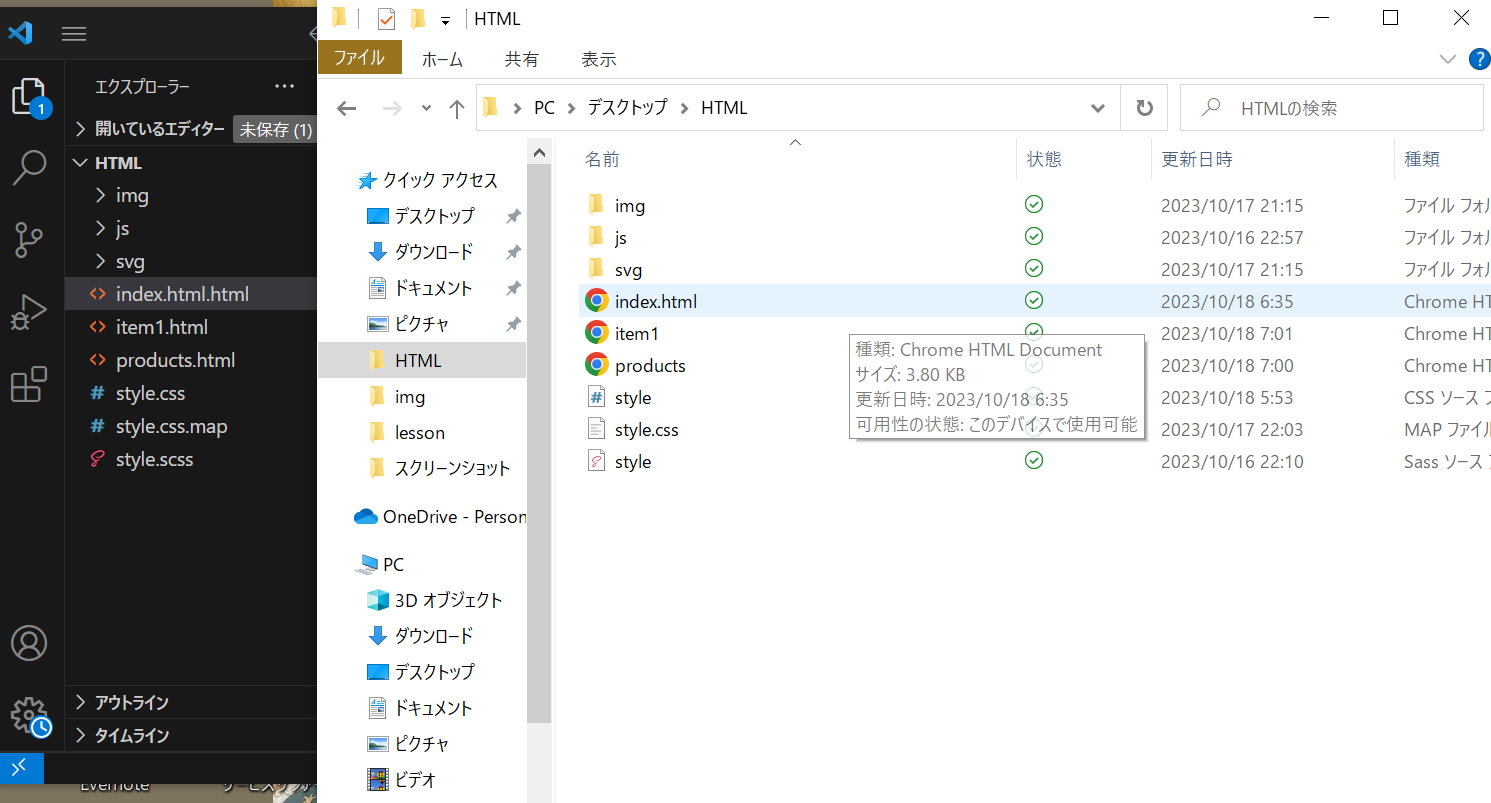Click the Accounts icon in VS Code sidebar
The height and width of the screenshot is (803, 1491).
tap(30, 644)
